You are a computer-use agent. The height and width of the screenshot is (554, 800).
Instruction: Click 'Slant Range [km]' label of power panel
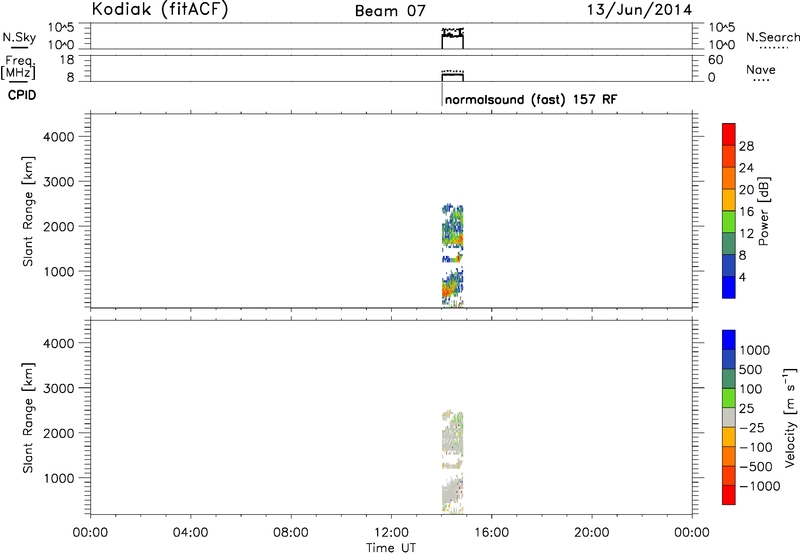(x=28, y=211)
